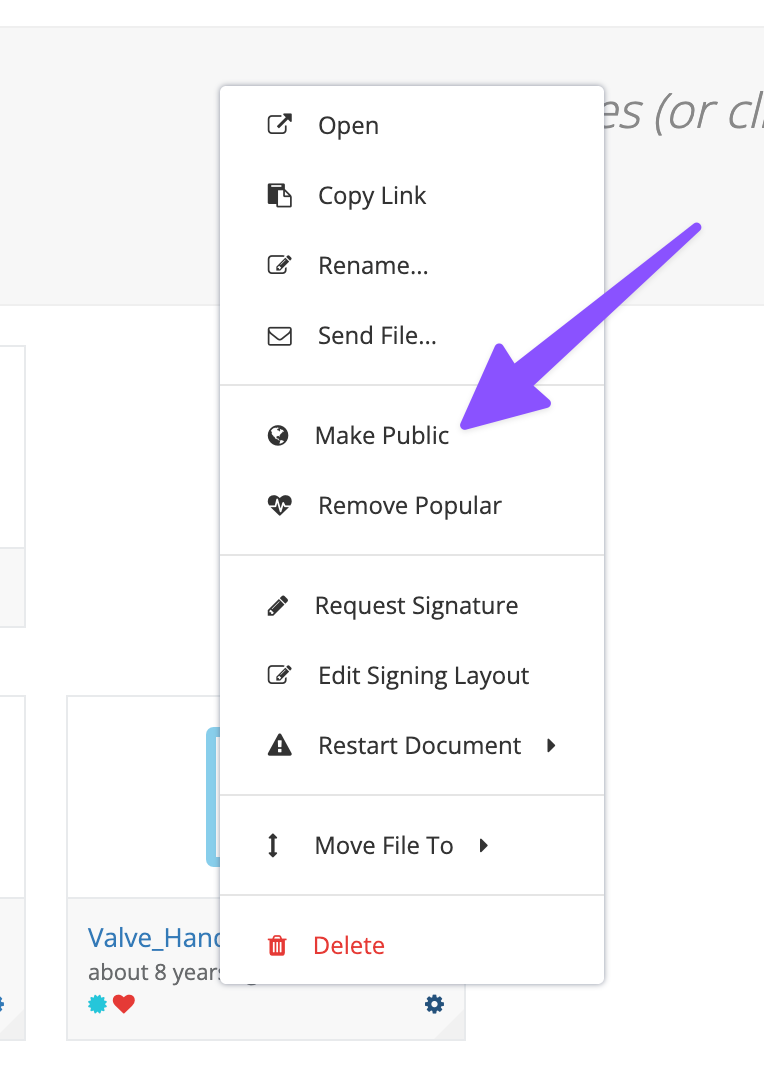Click the Send File envelope icon
Screen dimensions: 764x1074
click(279, 336)
